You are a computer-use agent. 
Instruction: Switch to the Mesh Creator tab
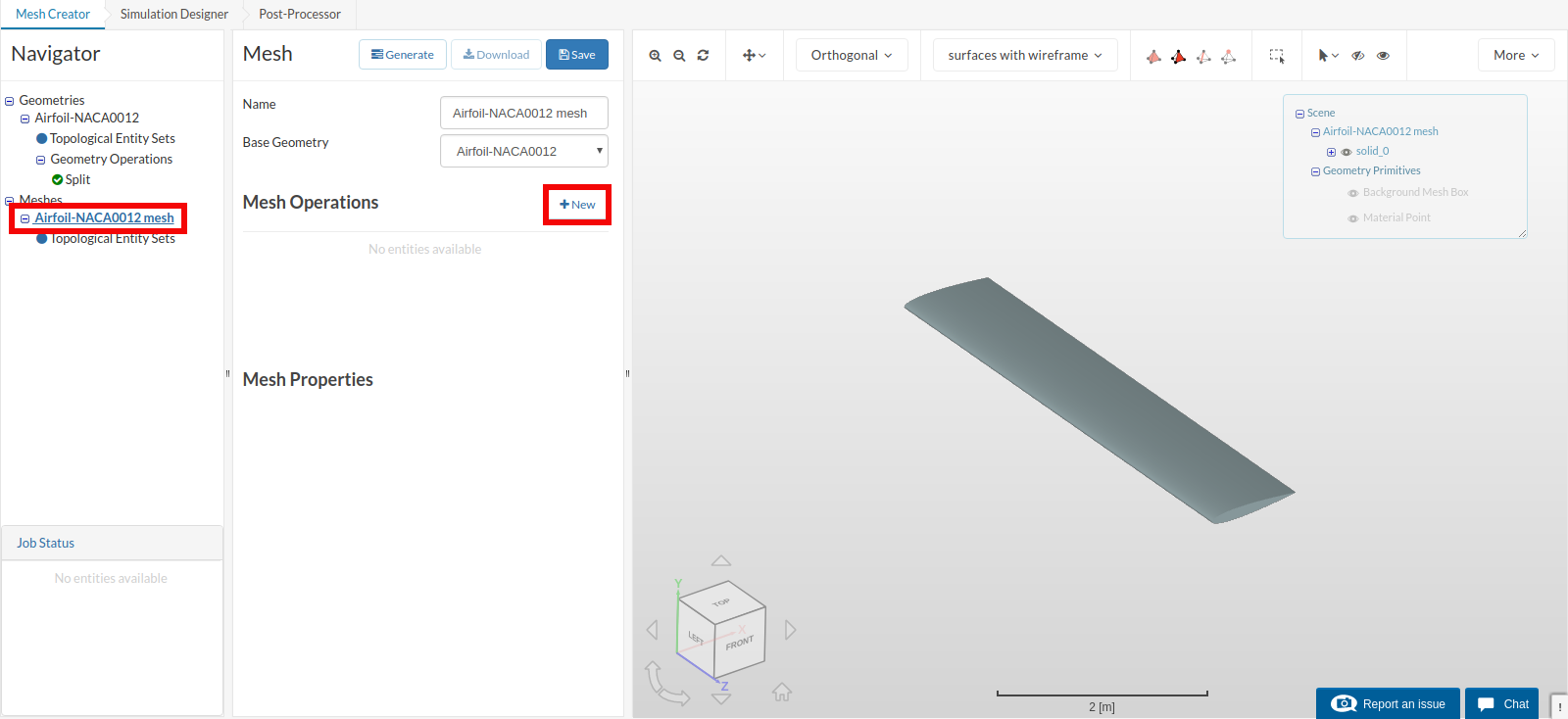point(53,14)
